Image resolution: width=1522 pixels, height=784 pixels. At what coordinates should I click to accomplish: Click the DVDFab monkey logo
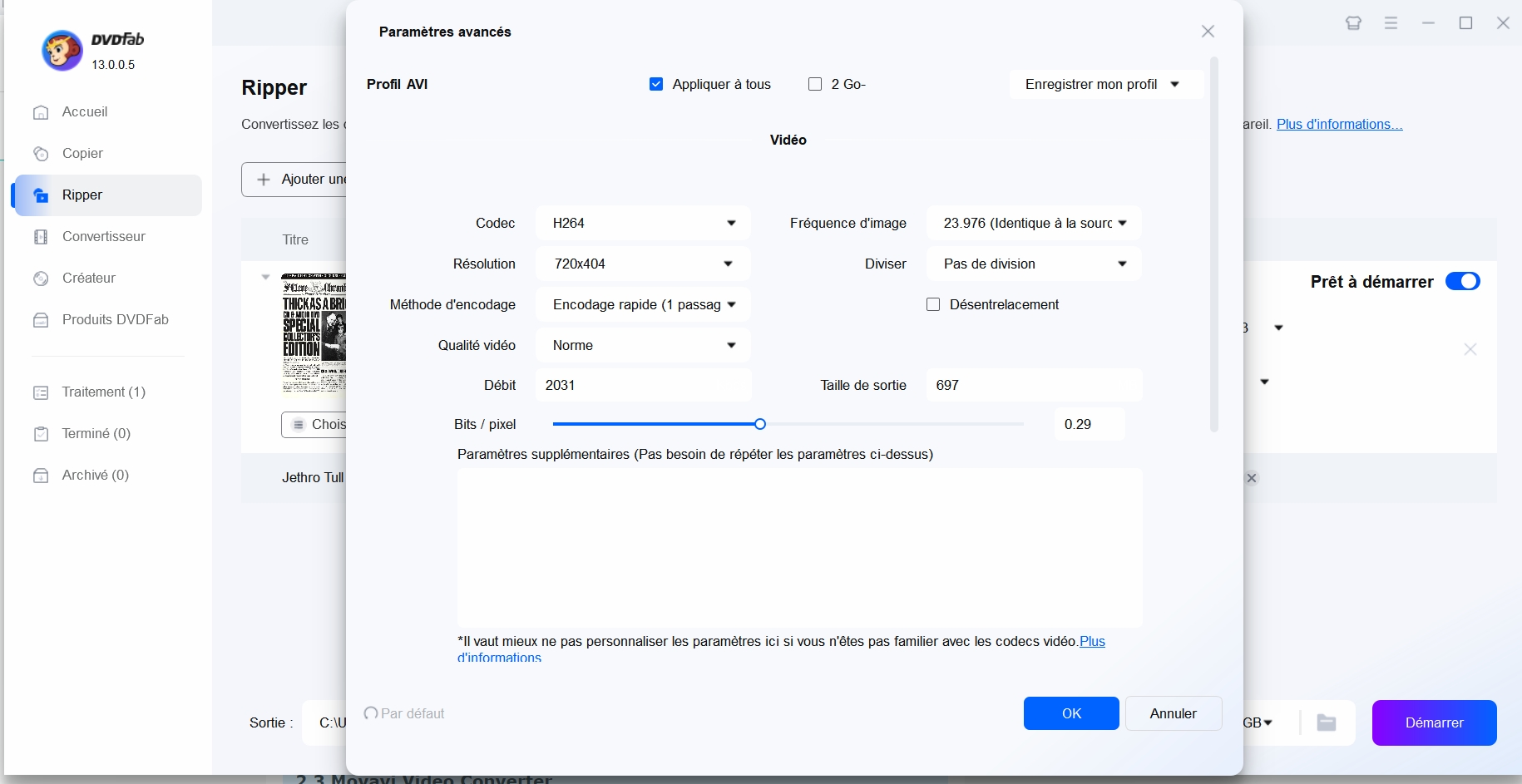pos(62,51)
